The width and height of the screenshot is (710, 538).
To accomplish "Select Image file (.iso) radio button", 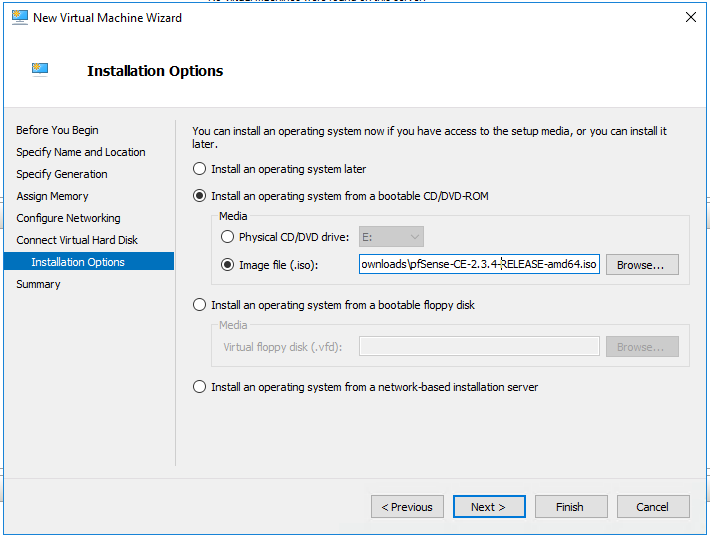I will (228, 265).
